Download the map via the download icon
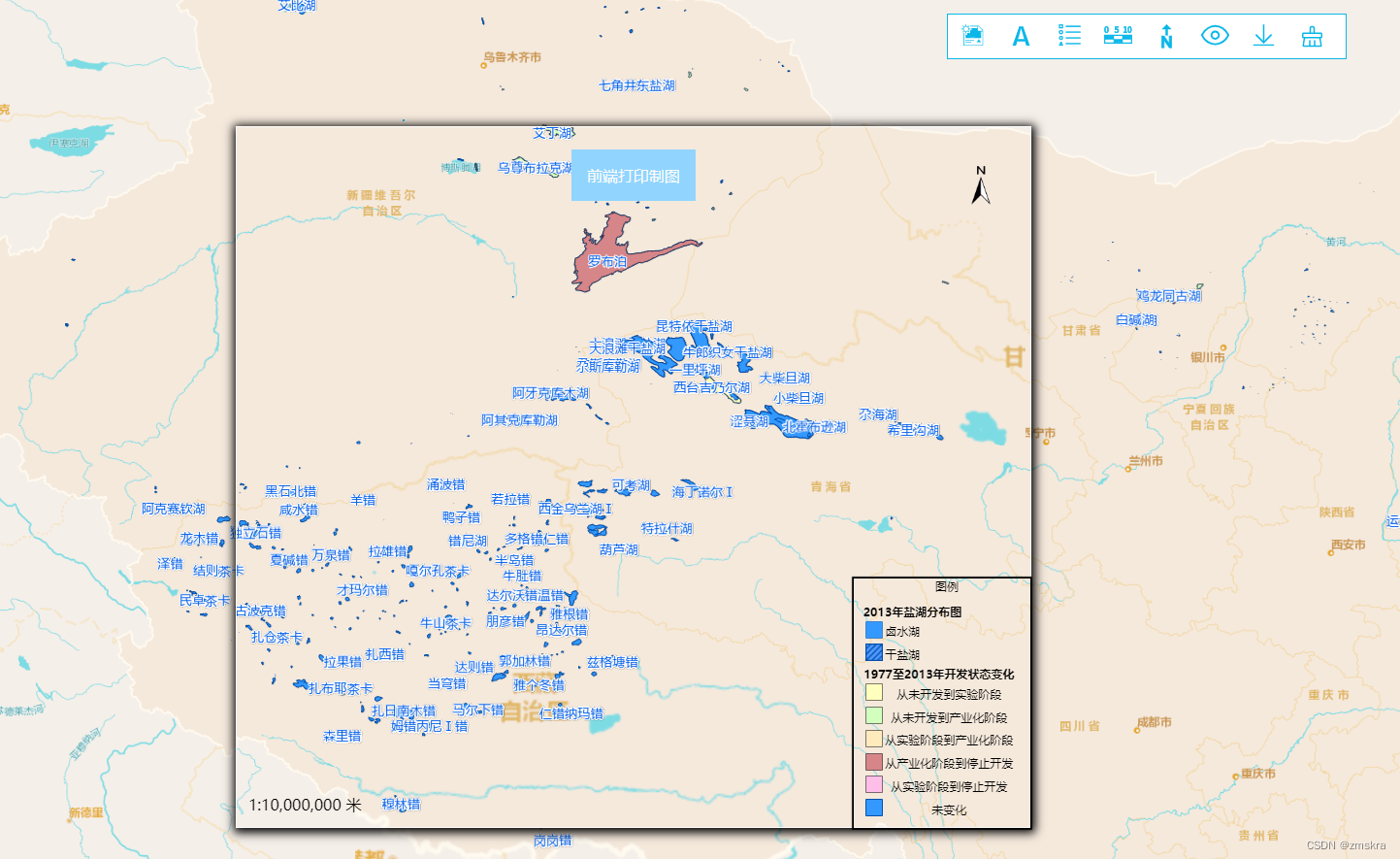This screenshot has height=859, width=1400. 1262,36
